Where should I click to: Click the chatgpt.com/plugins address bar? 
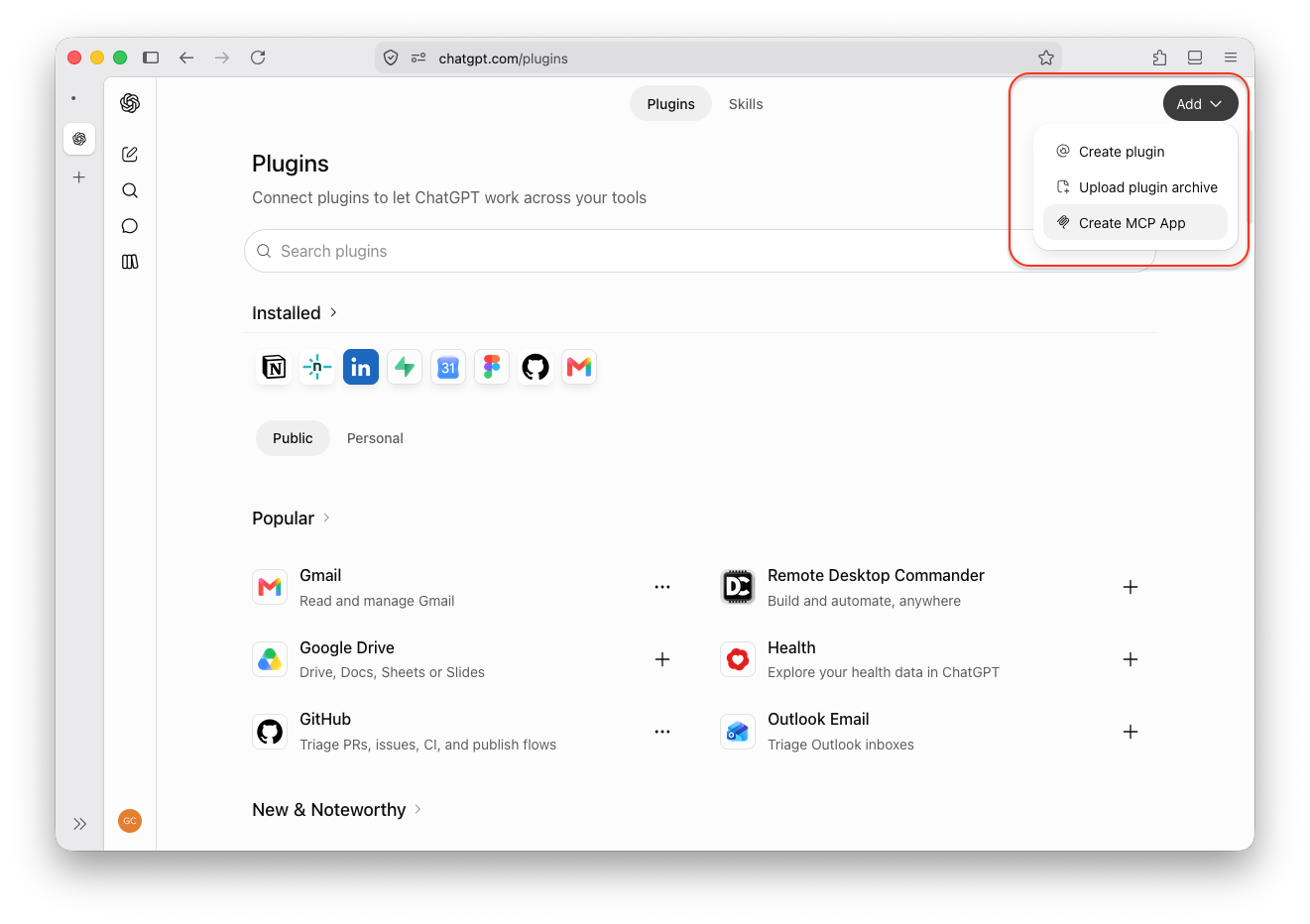pos(719,58)
